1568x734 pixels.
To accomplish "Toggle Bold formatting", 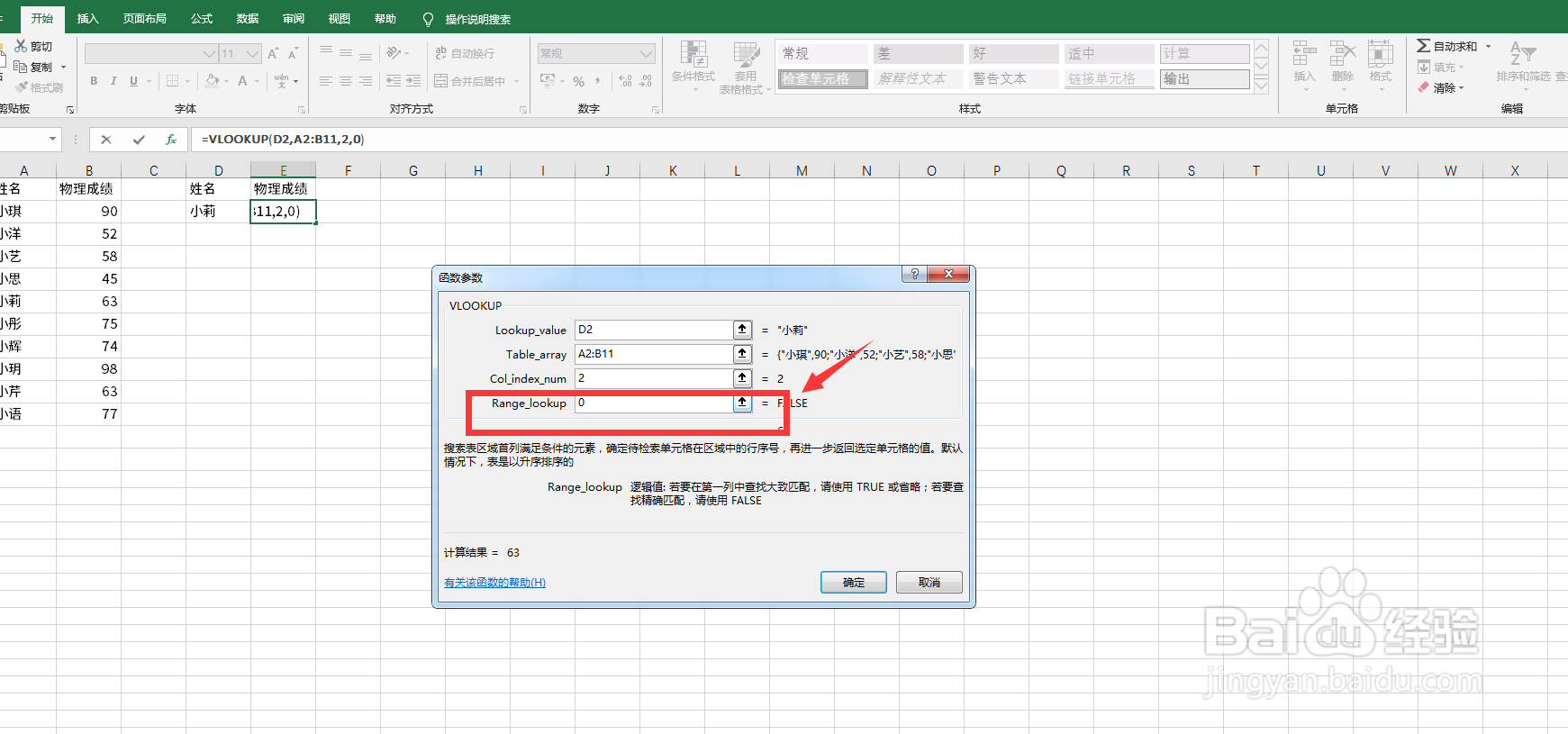I will [94, 81].
